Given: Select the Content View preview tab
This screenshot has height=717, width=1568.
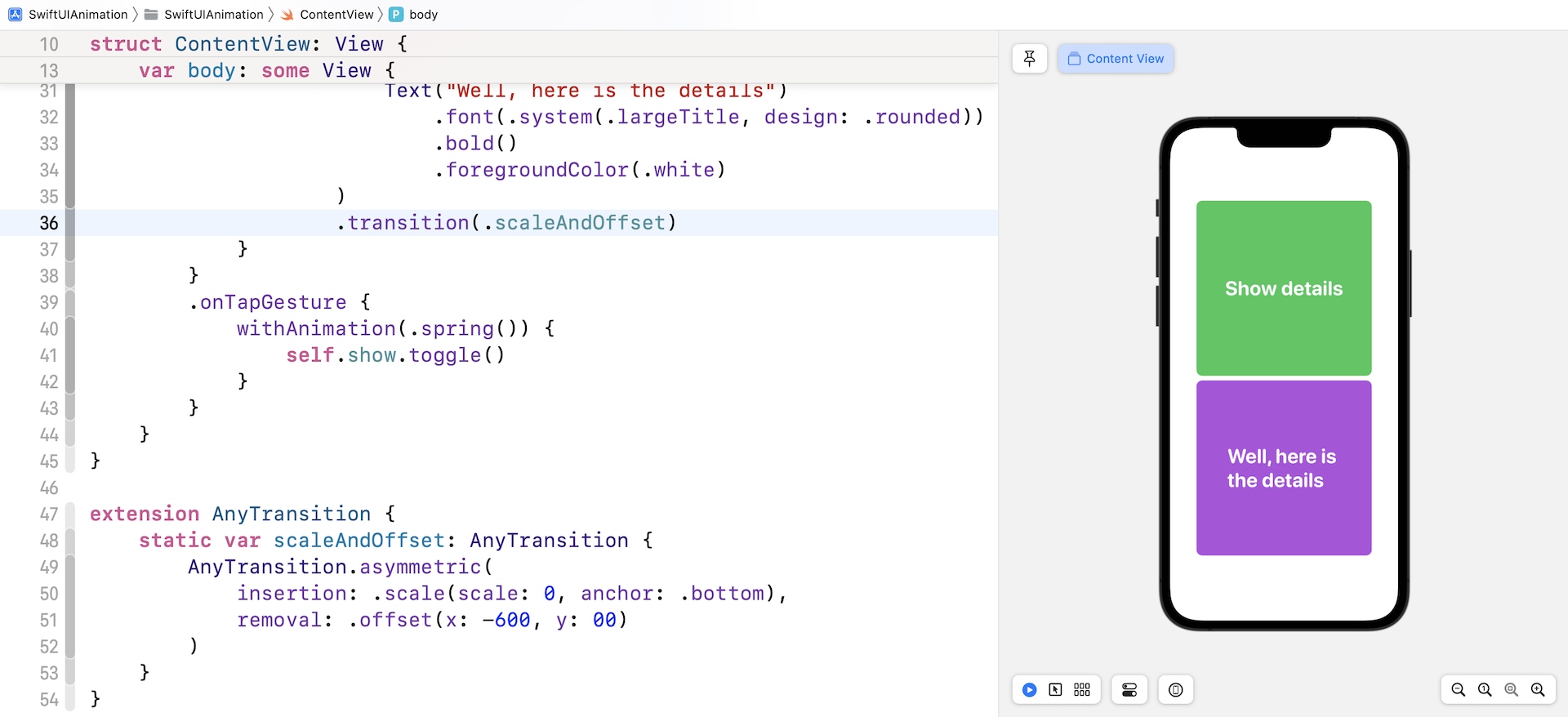Looking at the screenshot, I should [x=1116, y=59].
